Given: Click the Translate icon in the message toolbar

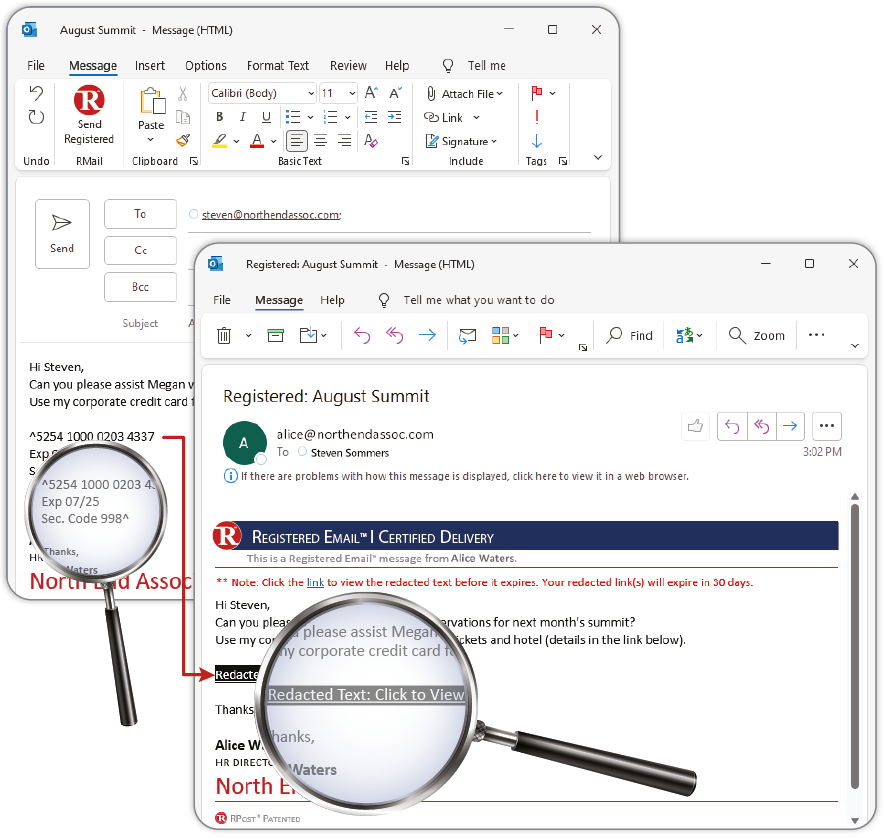Looking at the screenshot, I should click(x=685, y=336).
